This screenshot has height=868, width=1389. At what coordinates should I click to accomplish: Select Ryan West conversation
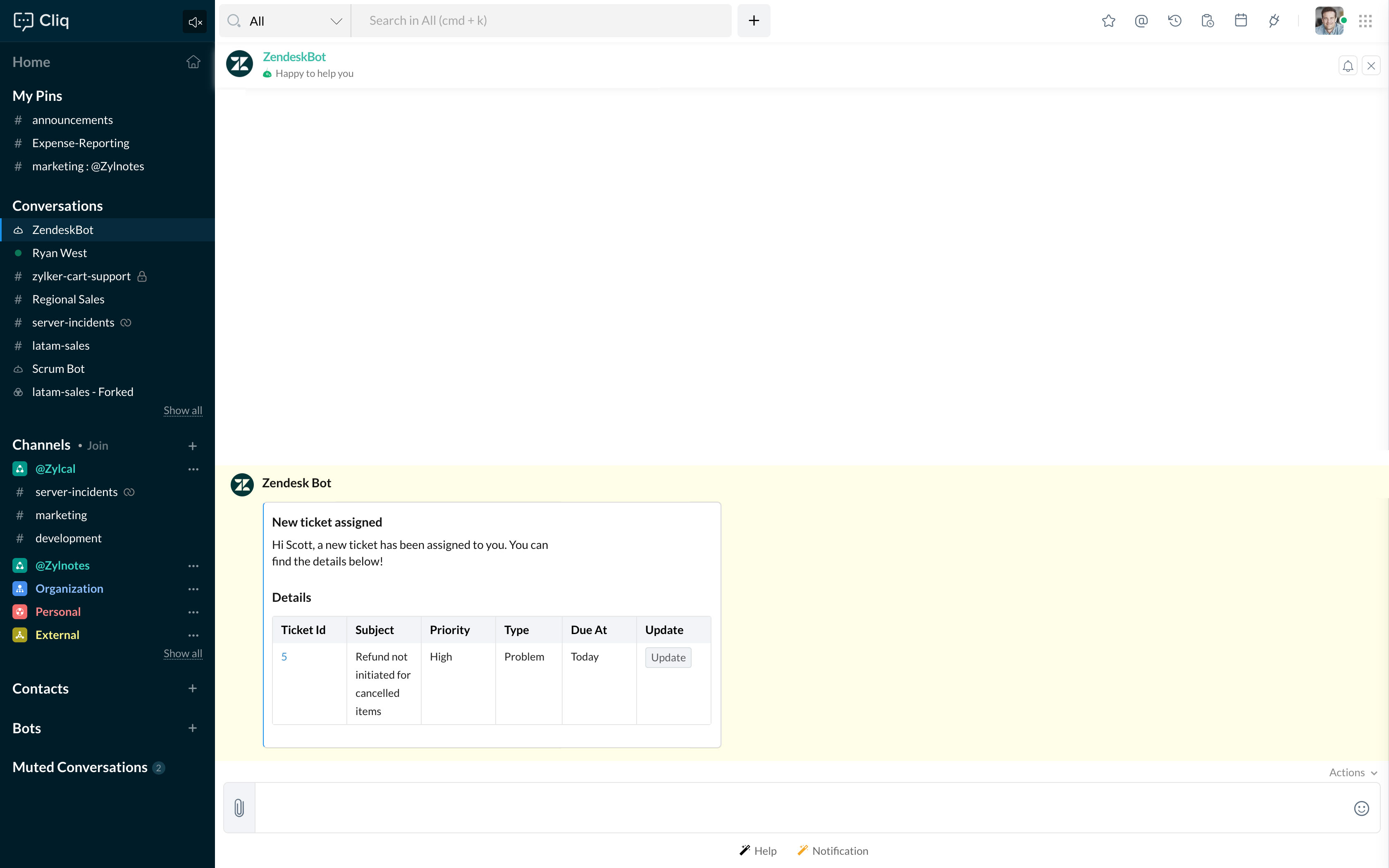tap(60, 253)
